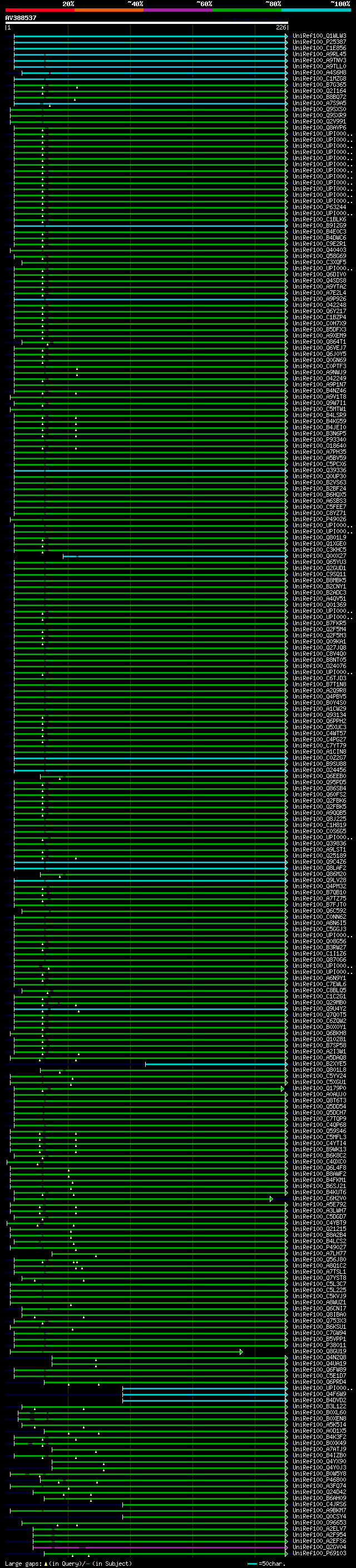356x1568 pixels.
Task: Select hit UniRef100_C1E856
Action: coord(319,48)
